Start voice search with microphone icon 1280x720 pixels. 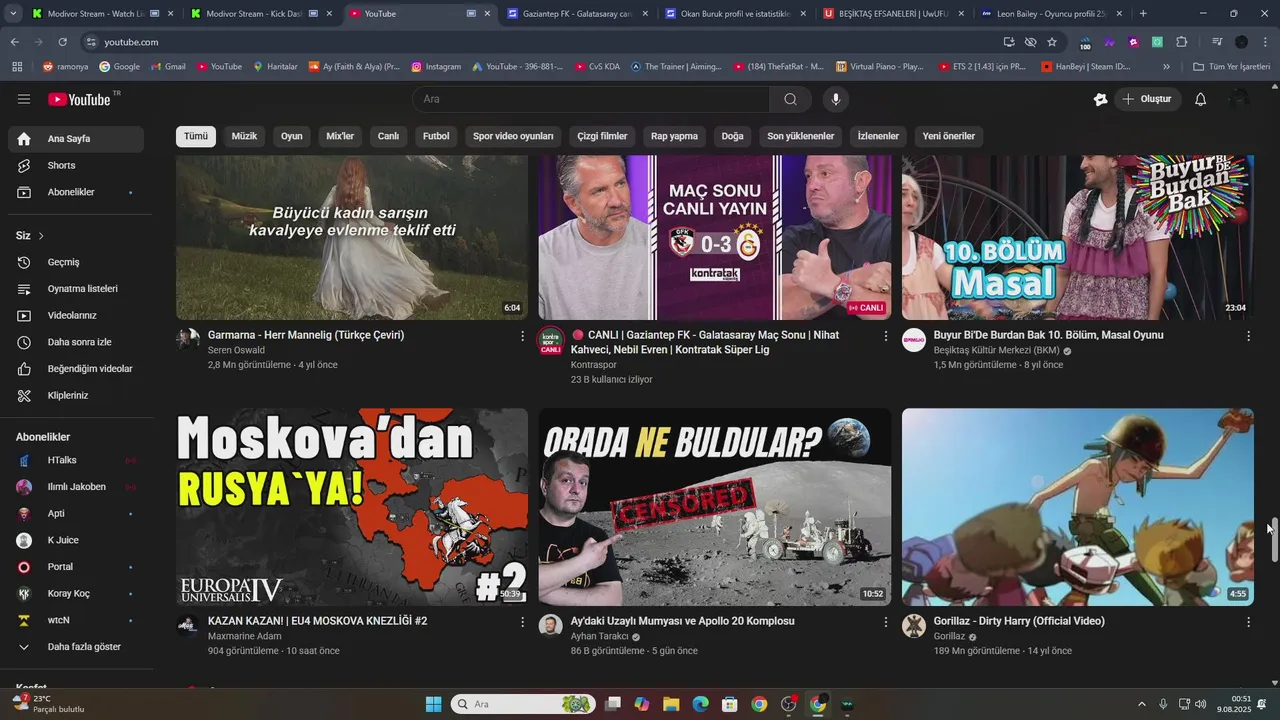836,99
